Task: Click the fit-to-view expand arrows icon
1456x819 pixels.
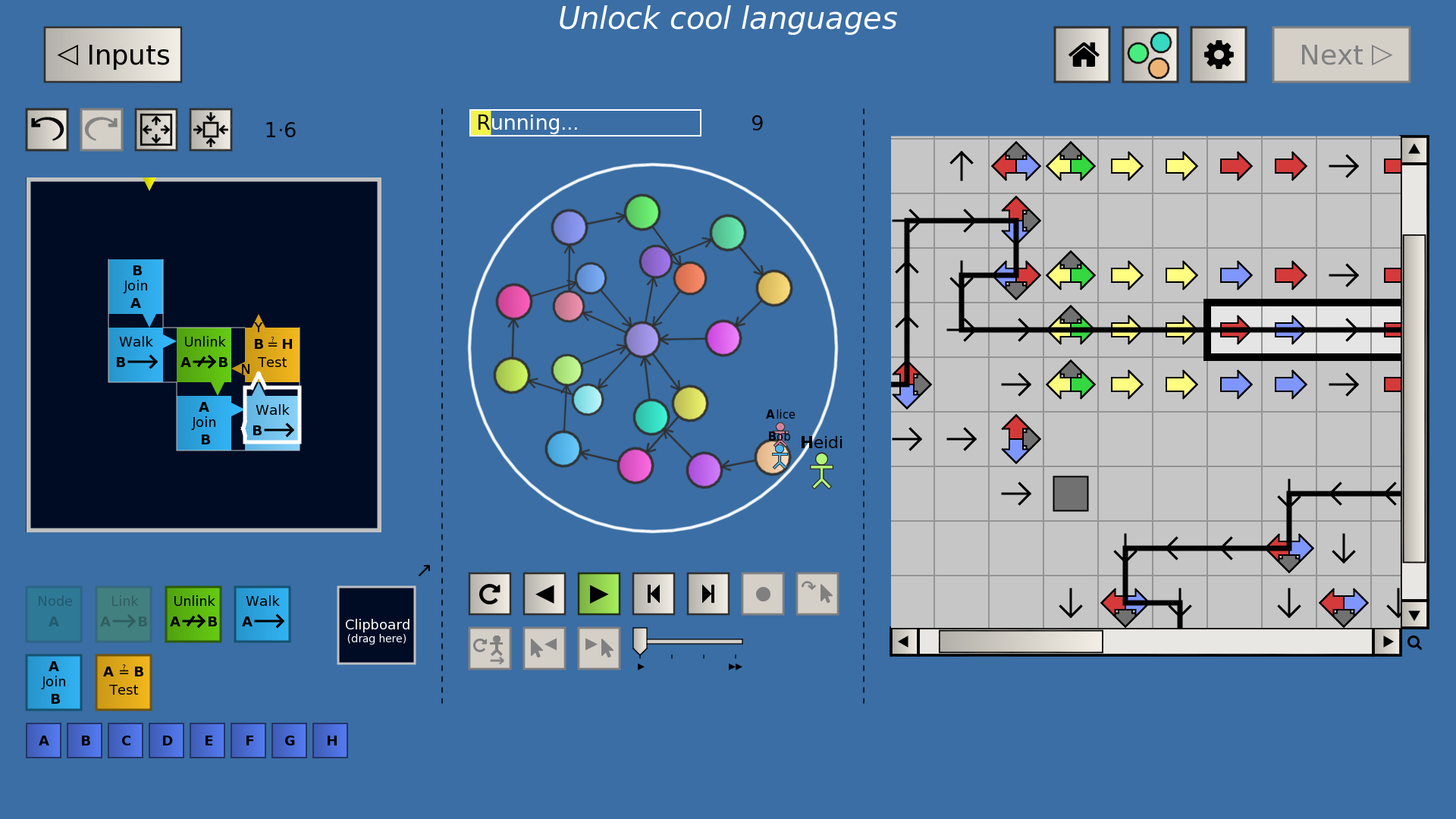Action: [156, 130]
